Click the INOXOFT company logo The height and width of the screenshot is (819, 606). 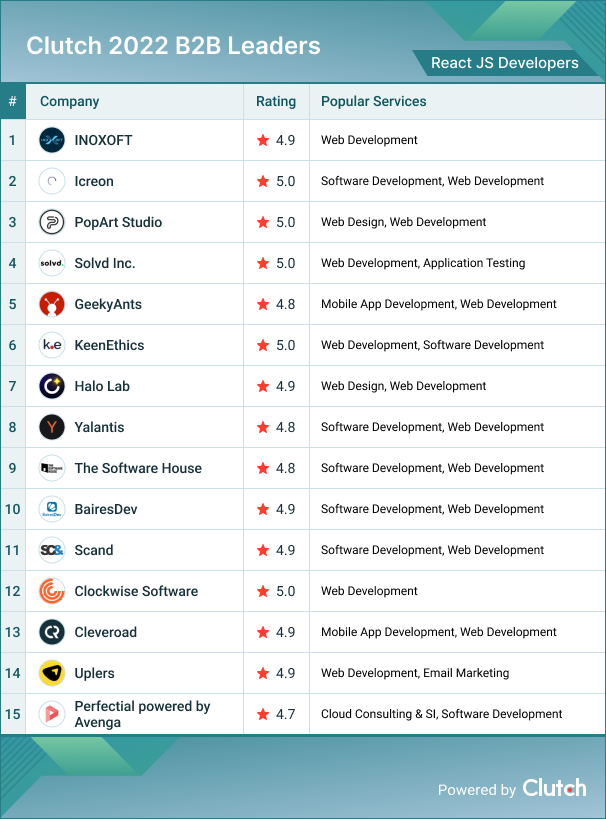[52, 140]
